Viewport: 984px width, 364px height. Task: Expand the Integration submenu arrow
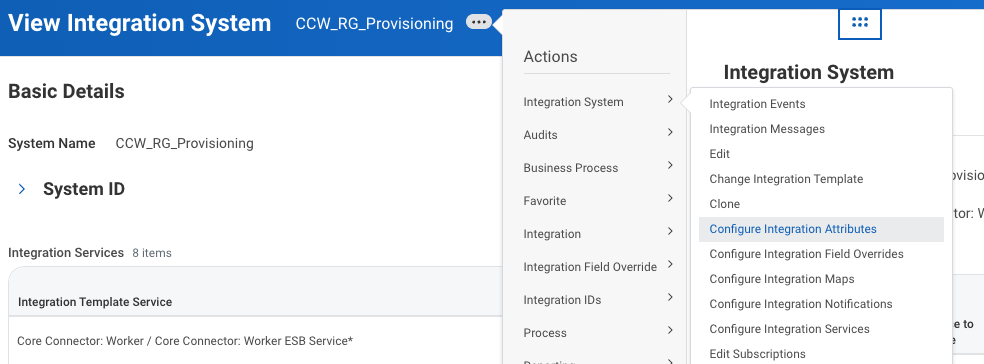coord(670,232)
